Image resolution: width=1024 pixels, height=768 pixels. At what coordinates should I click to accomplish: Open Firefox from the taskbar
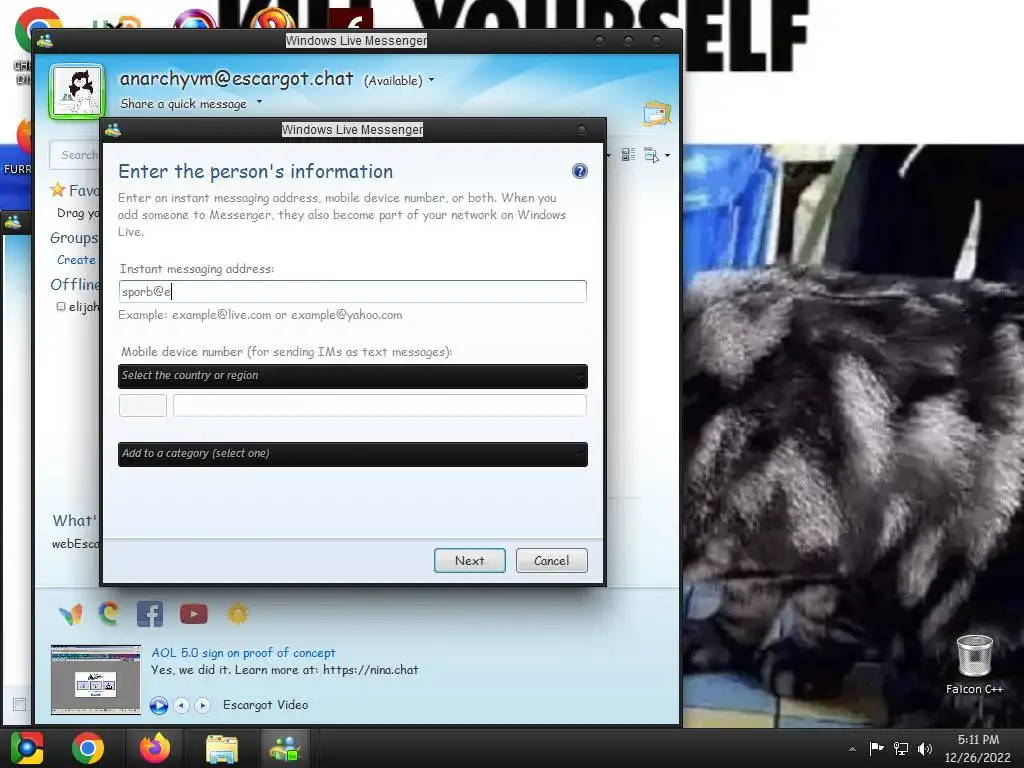(155, 748)
